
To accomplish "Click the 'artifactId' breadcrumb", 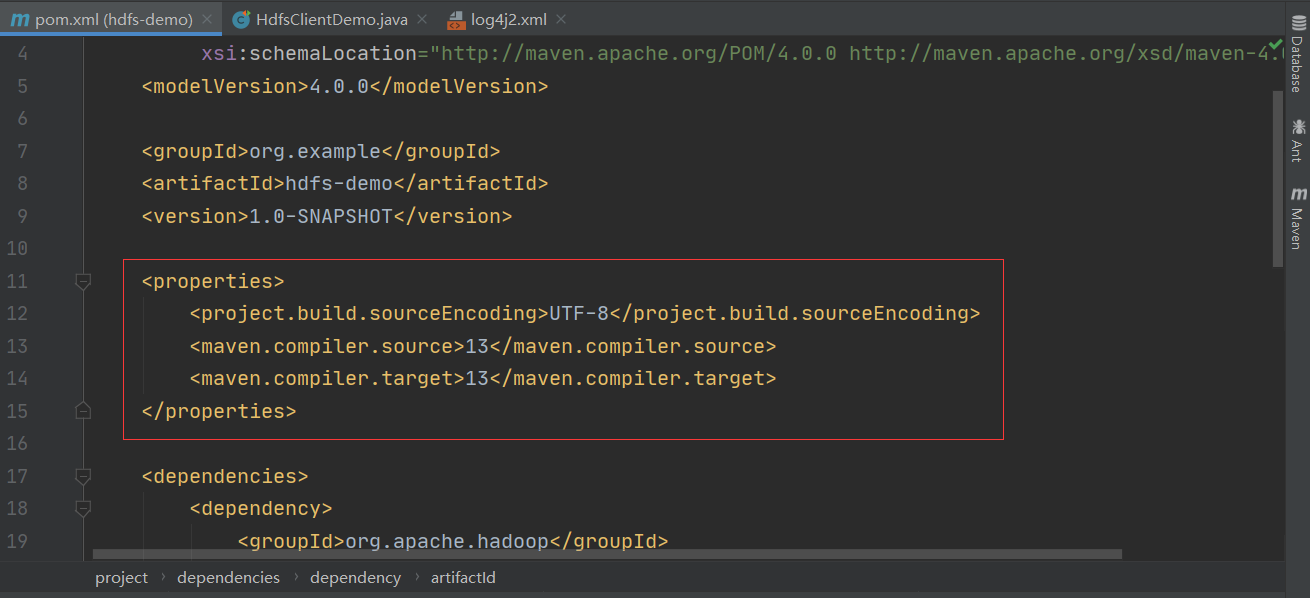I will pos(463,578).
